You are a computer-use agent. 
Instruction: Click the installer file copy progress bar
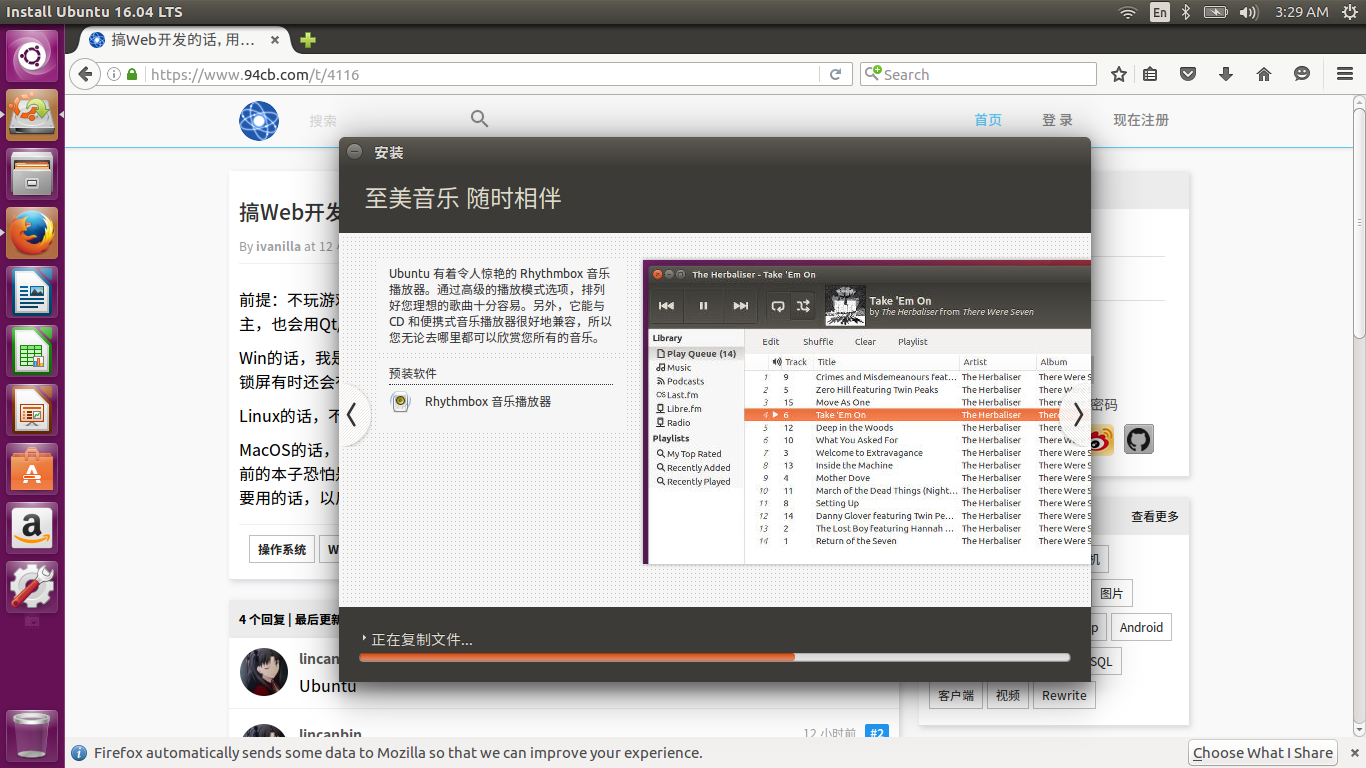click(715, 657)
